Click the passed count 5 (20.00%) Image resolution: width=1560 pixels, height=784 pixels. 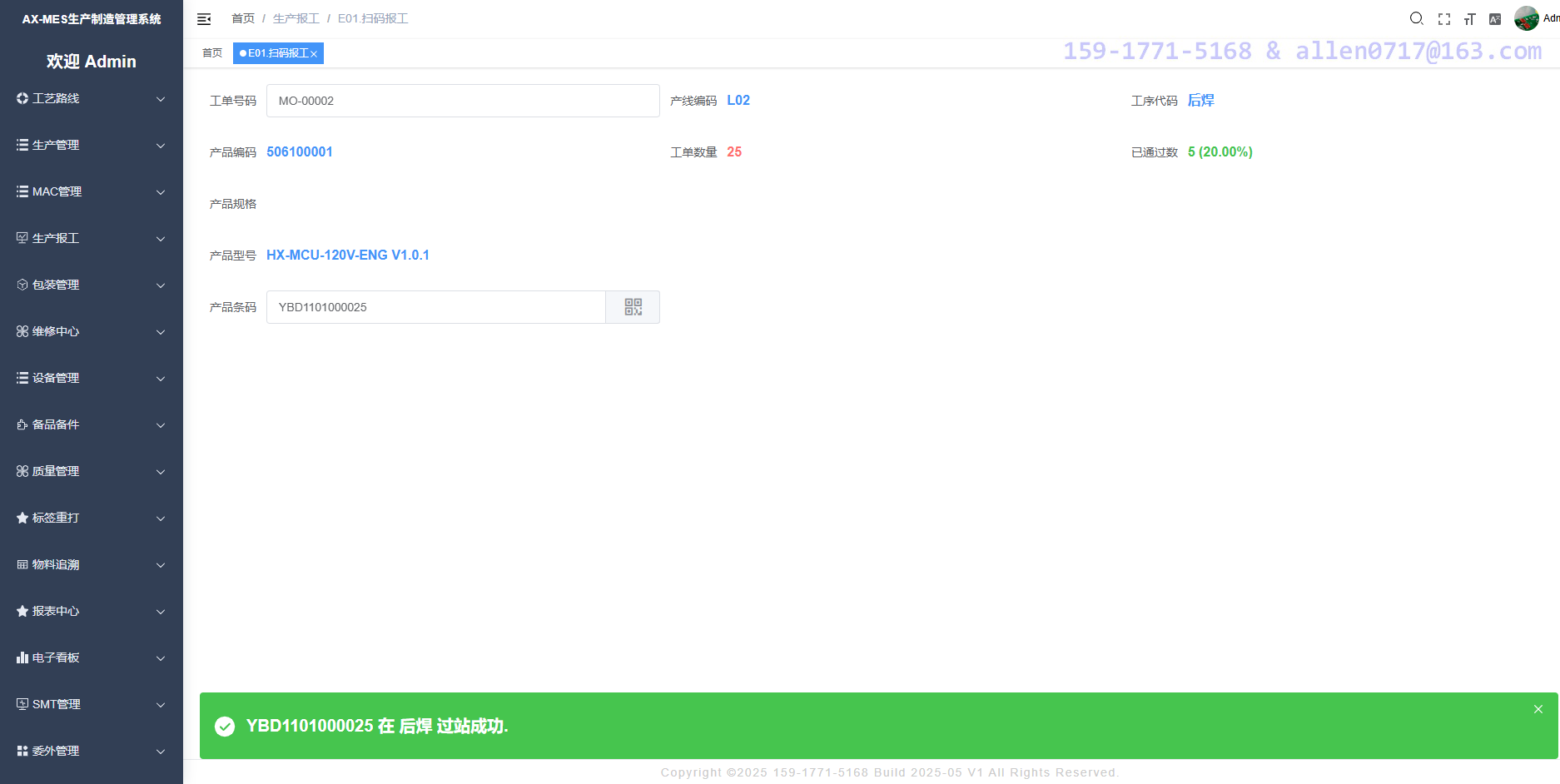pyautogui.click(x=1220, y=152)
